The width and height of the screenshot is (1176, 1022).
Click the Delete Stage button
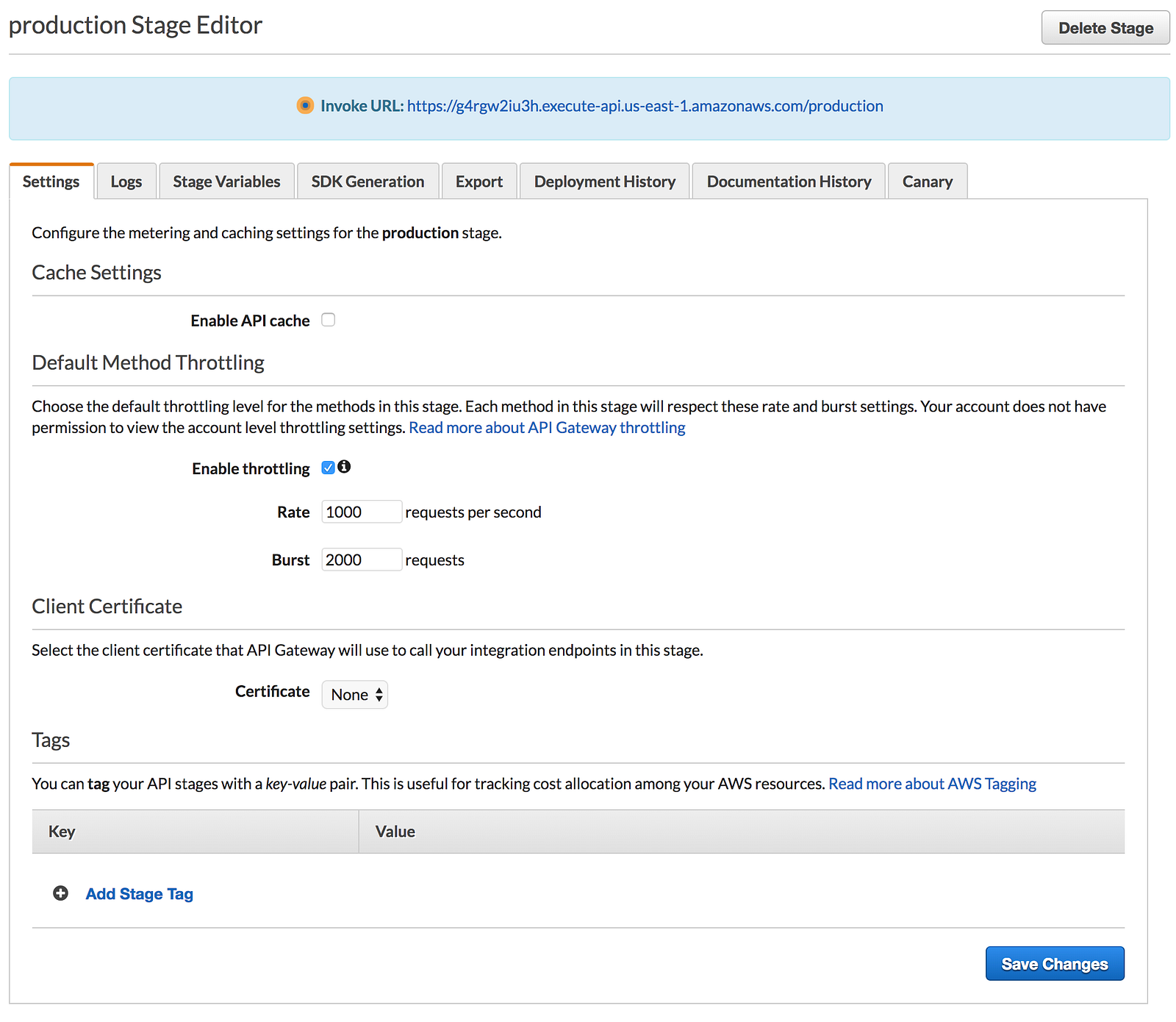click(x=1105, y=28)
